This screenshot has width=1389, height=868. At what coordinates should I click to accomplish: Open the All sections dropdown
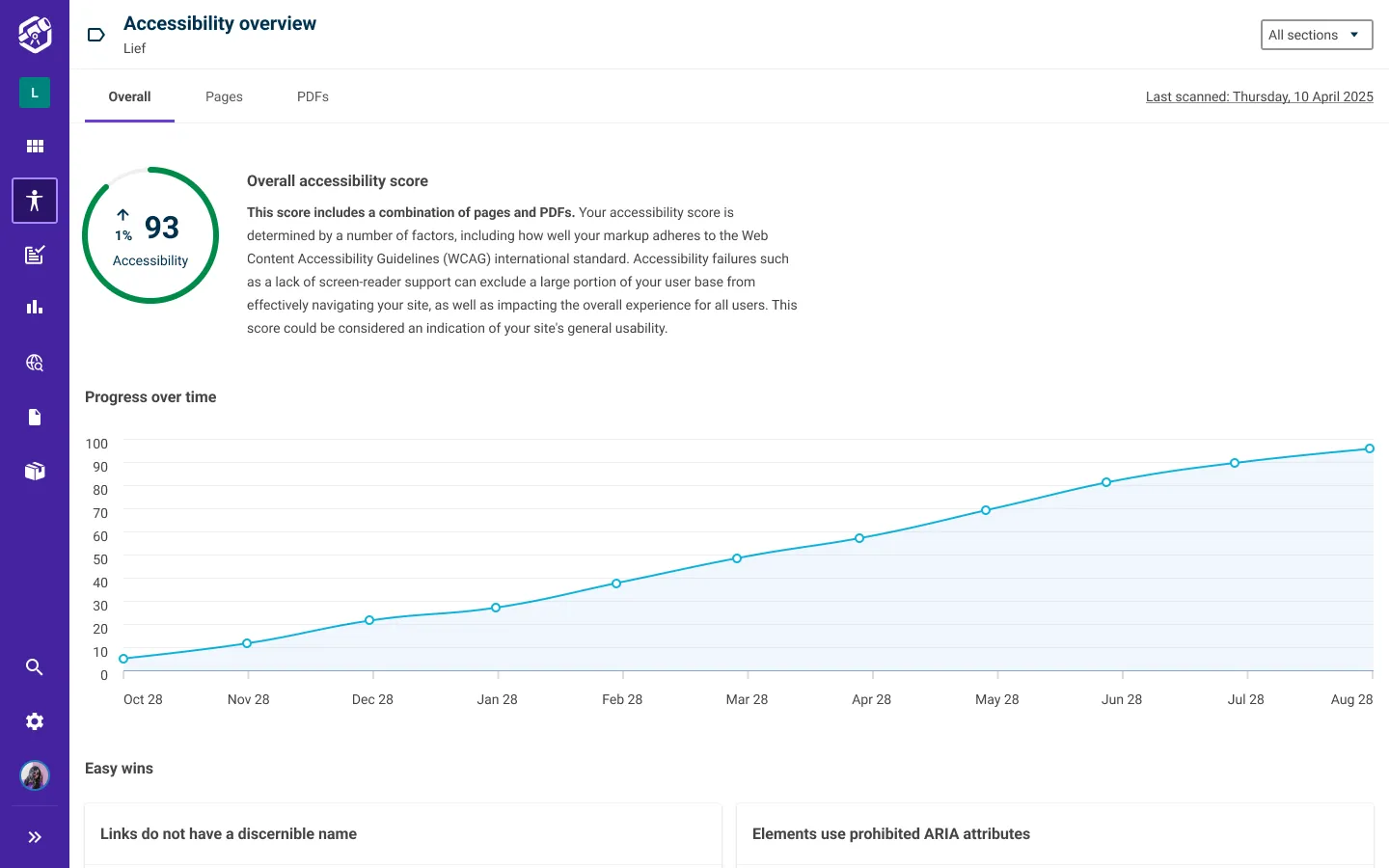point(1316,34)
